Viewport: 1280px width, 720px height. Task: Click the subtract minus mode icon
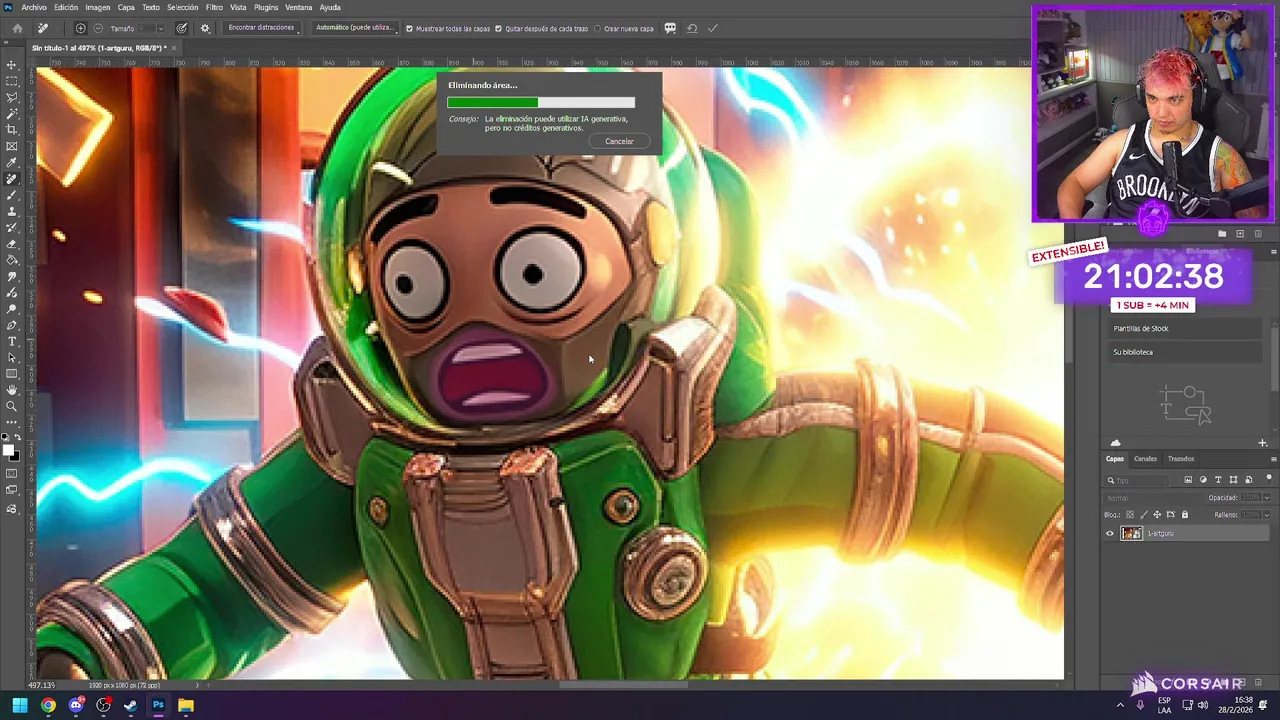pyautogui.click(x=98, y=28)
